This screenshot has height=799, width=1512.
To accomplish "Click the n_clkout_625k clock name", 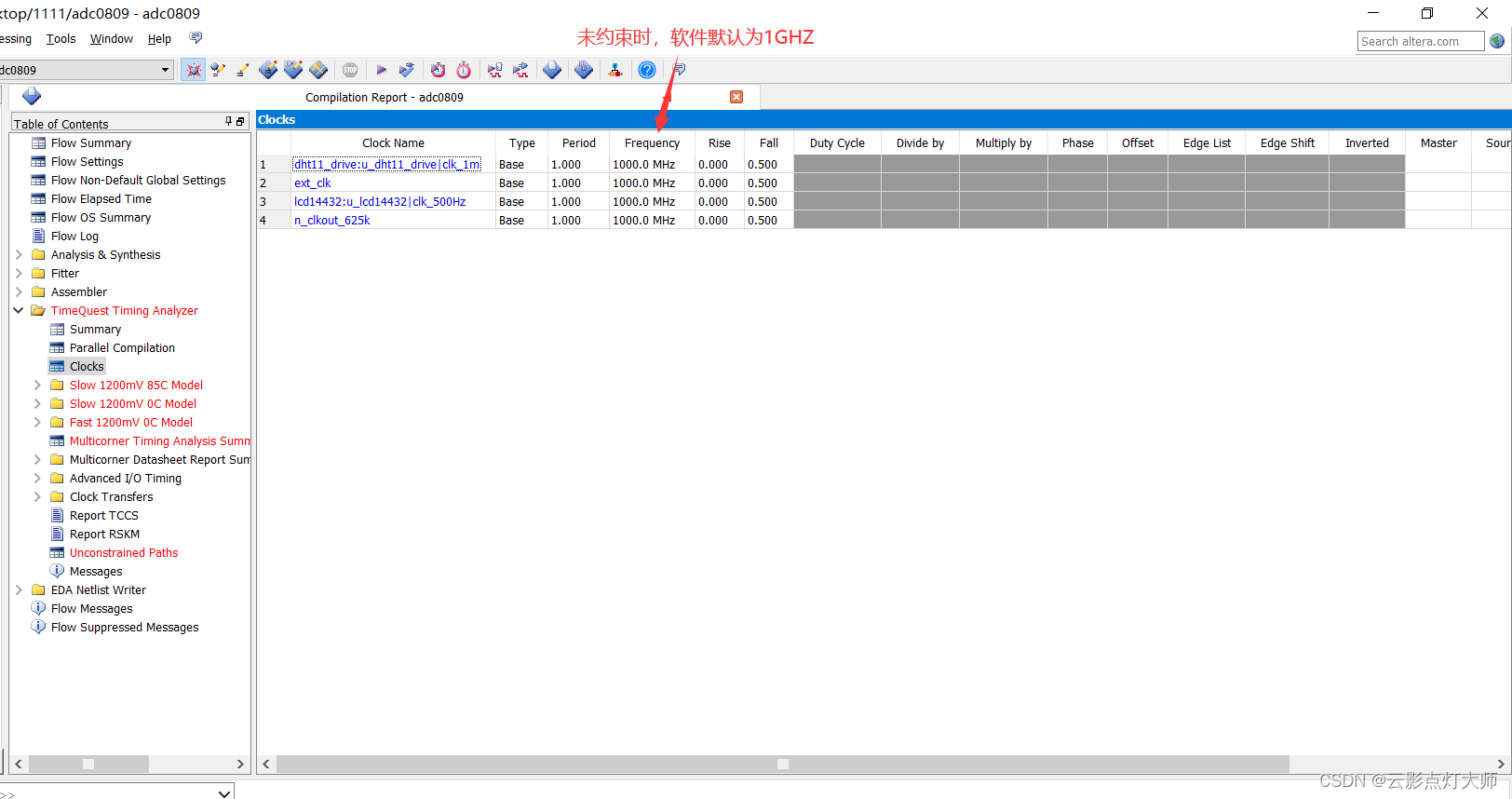I will tap(332, 220).
